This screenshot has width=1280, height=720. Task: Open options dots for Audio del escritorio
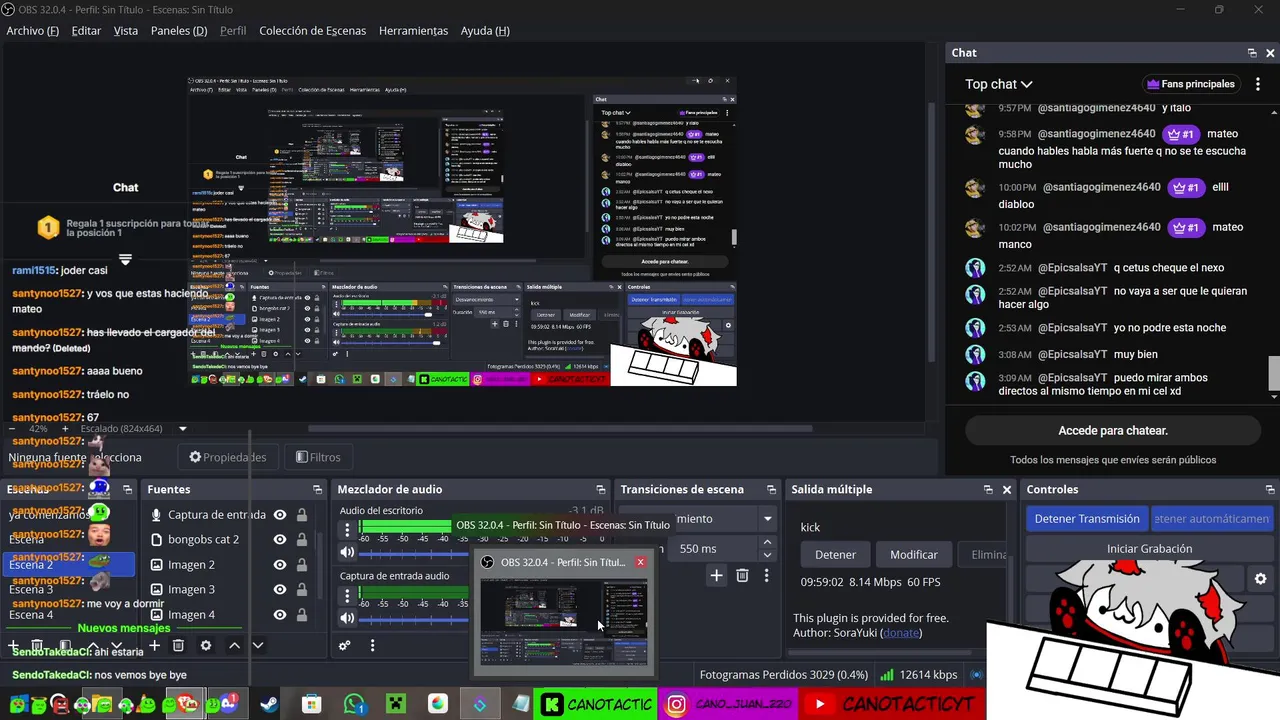coord(347,529)
